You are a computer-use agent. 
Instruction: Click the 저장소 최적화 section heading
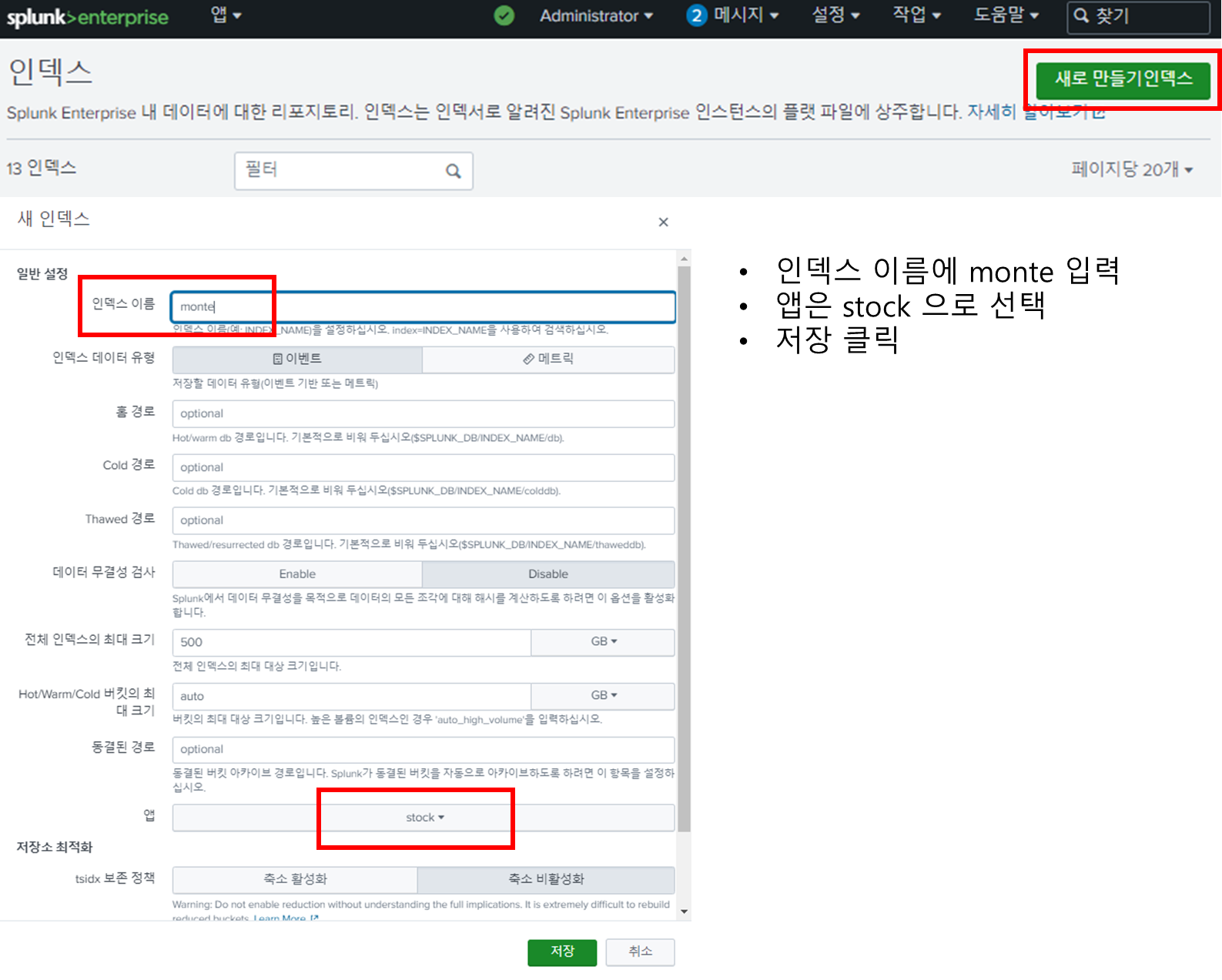(55, 848)
